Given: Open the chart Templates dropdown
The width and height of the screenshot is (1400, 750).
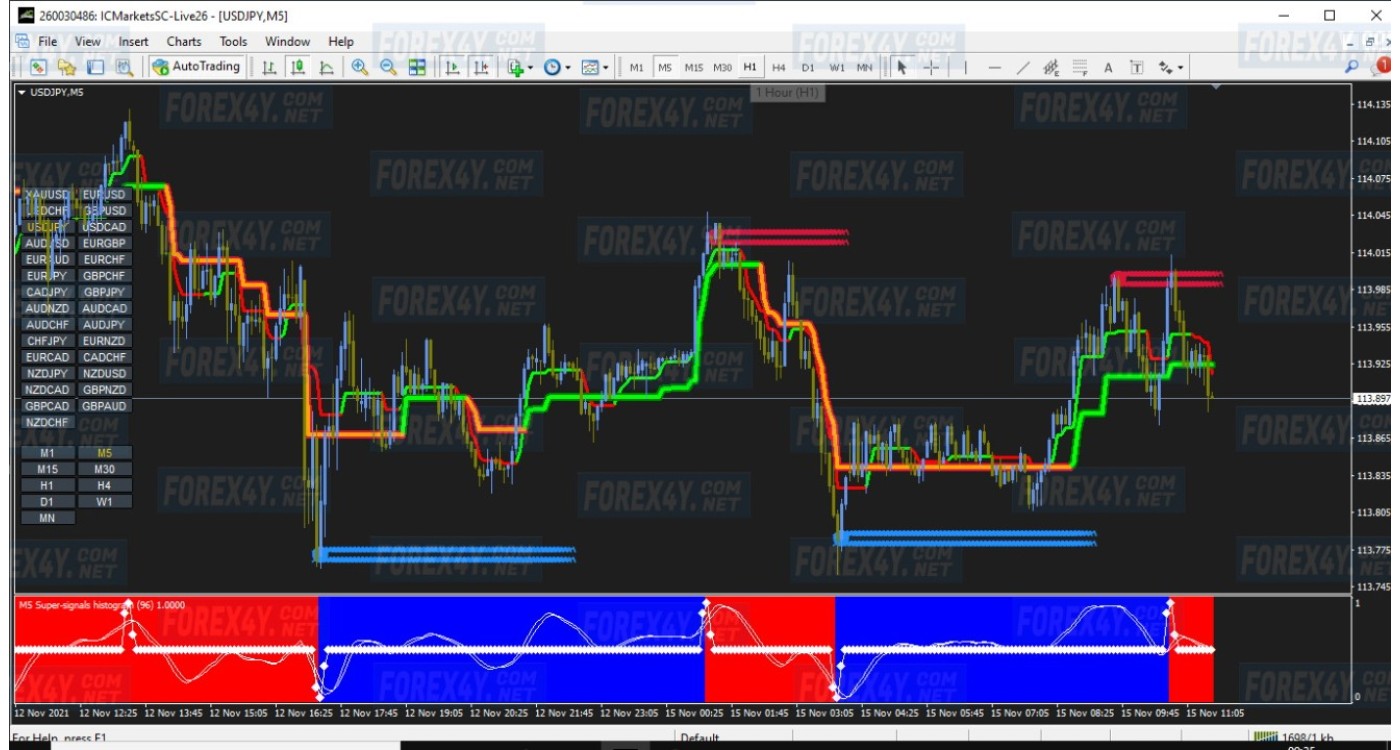Looking at the screenshot, I should (x=594, y=67).
